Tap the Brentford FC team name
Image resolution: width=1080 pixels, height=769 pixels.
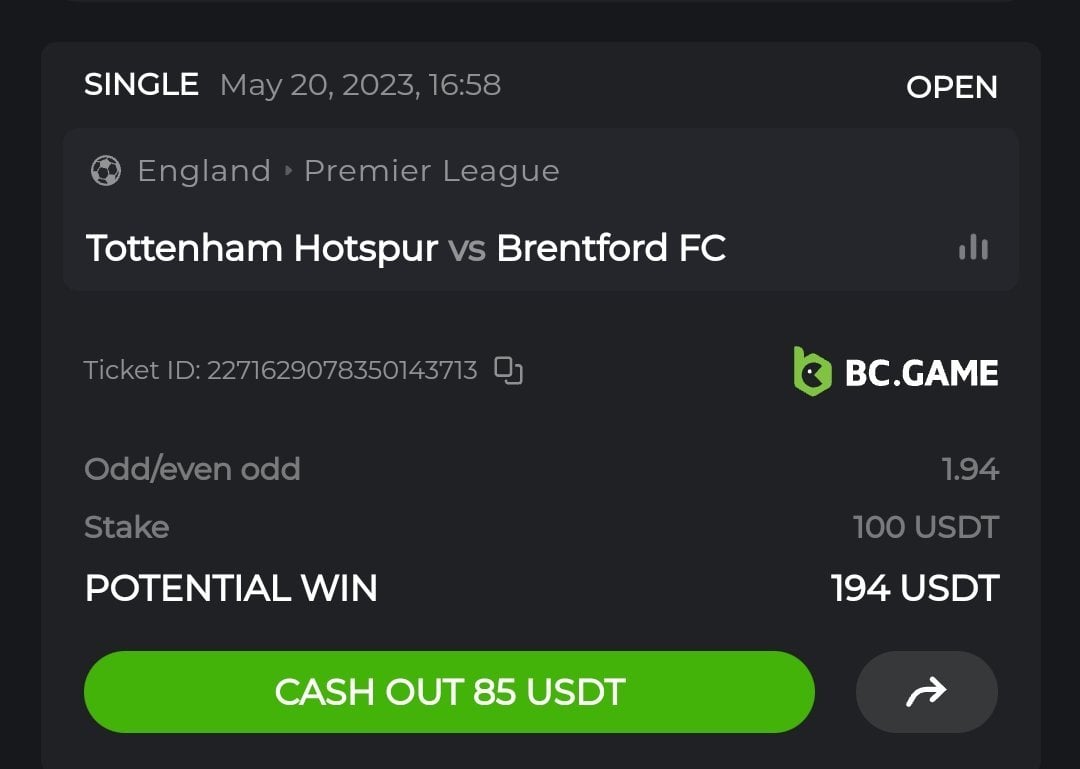point(611,248)
